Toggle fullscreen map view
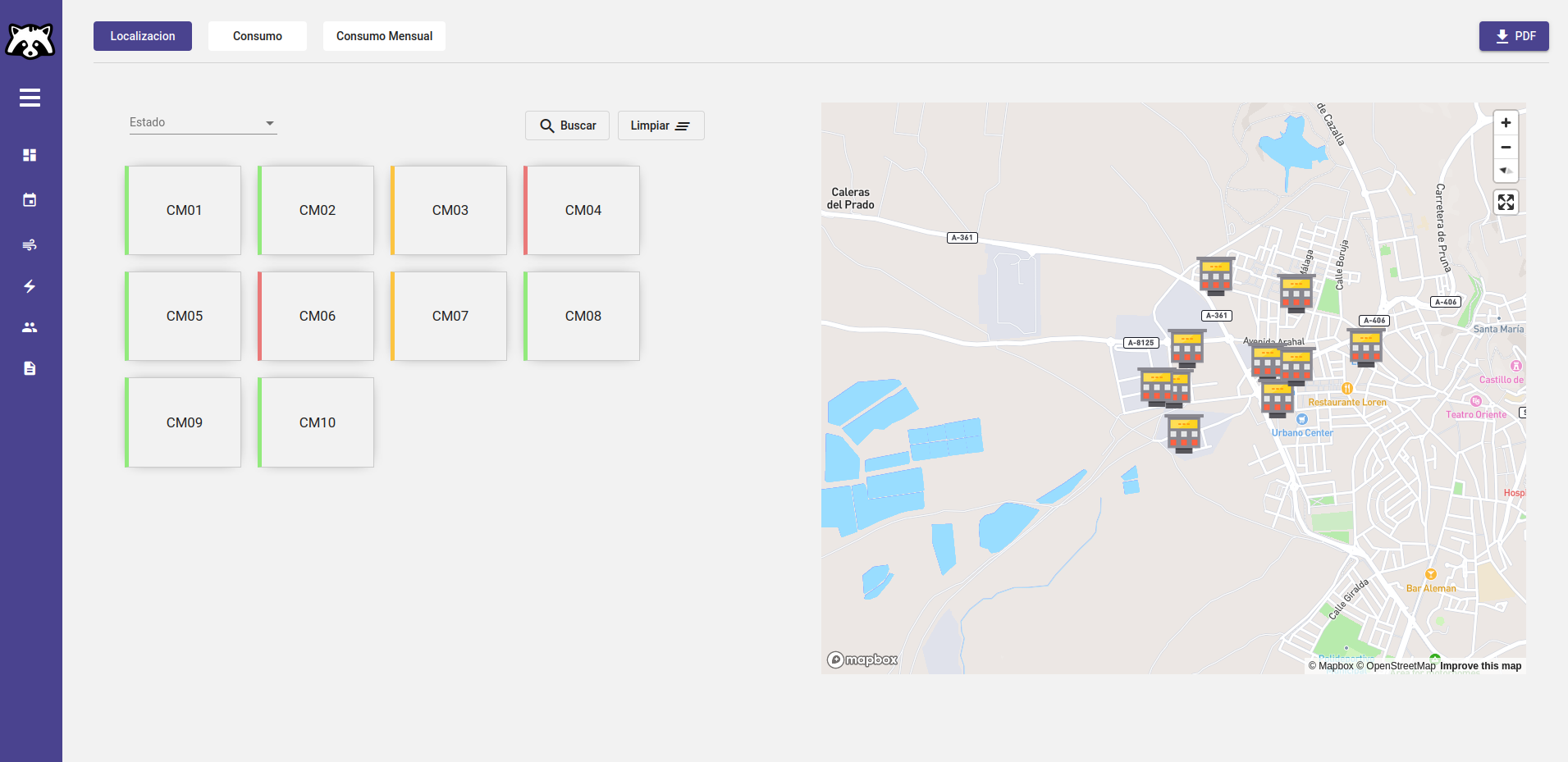Screen dimensions: 1568x762 (x=1506, y=202)
